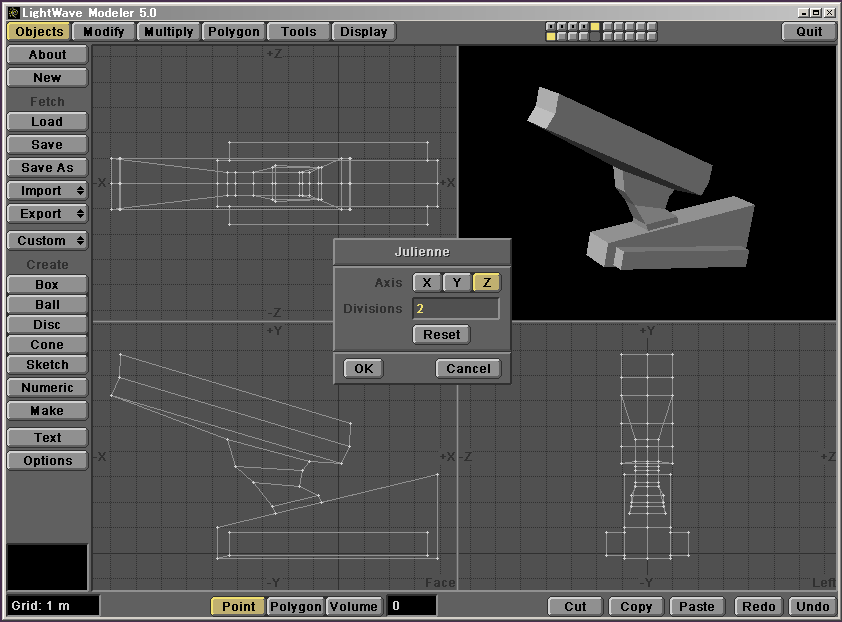The height and width of the screenshot is (622, 842).
Task: Set layer 10 as background layer
Action: click(x=651, y=36)
